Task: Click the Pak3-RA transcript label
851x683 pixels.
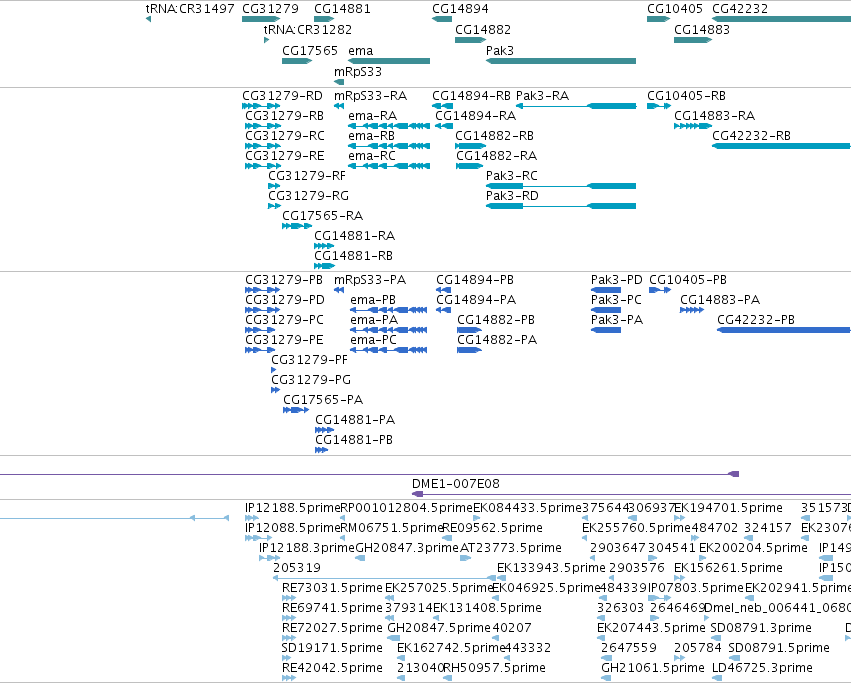Action: pyautogui.click(x=542, y=96)
